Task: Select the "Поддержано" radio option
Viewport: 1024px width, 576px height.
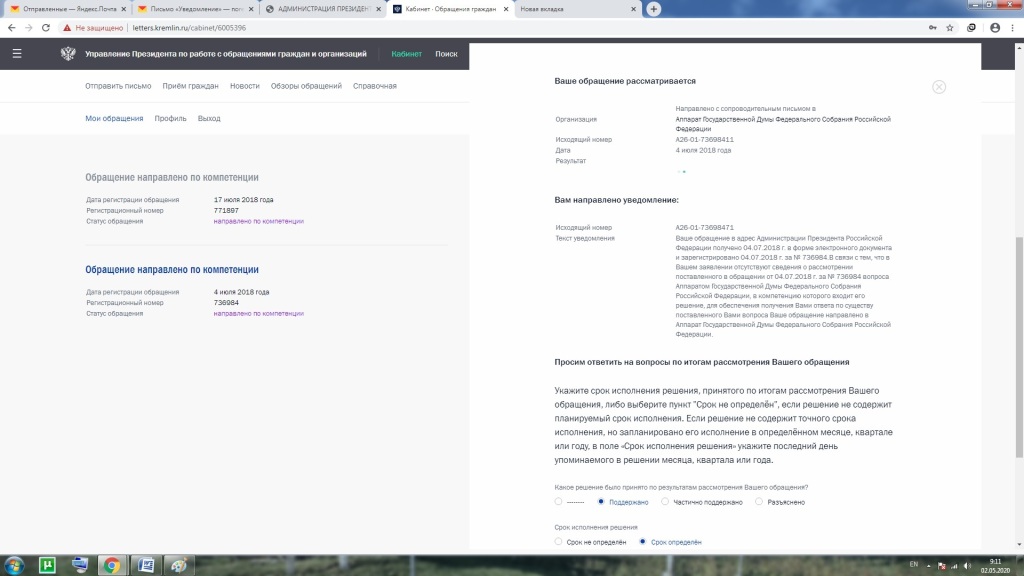Action: click(600, 502)
